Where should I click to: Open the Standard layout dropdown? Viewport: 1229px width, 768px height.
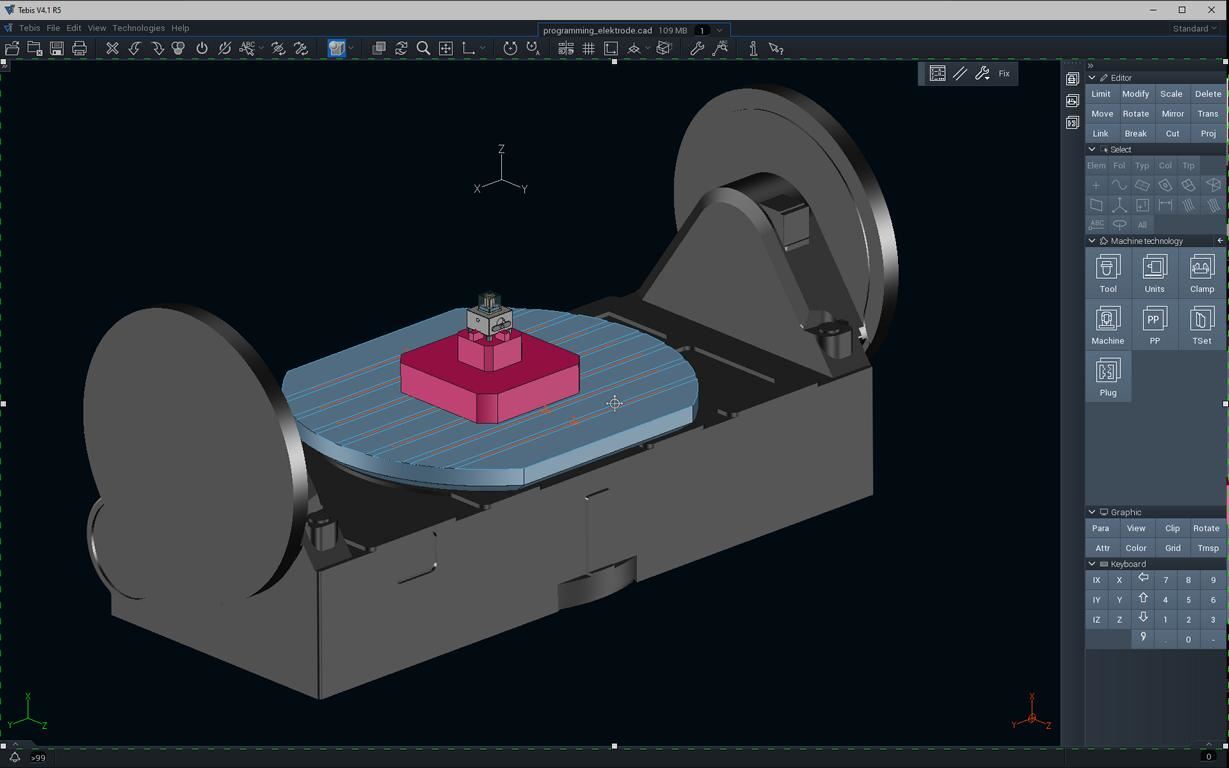coord(1195,28)
